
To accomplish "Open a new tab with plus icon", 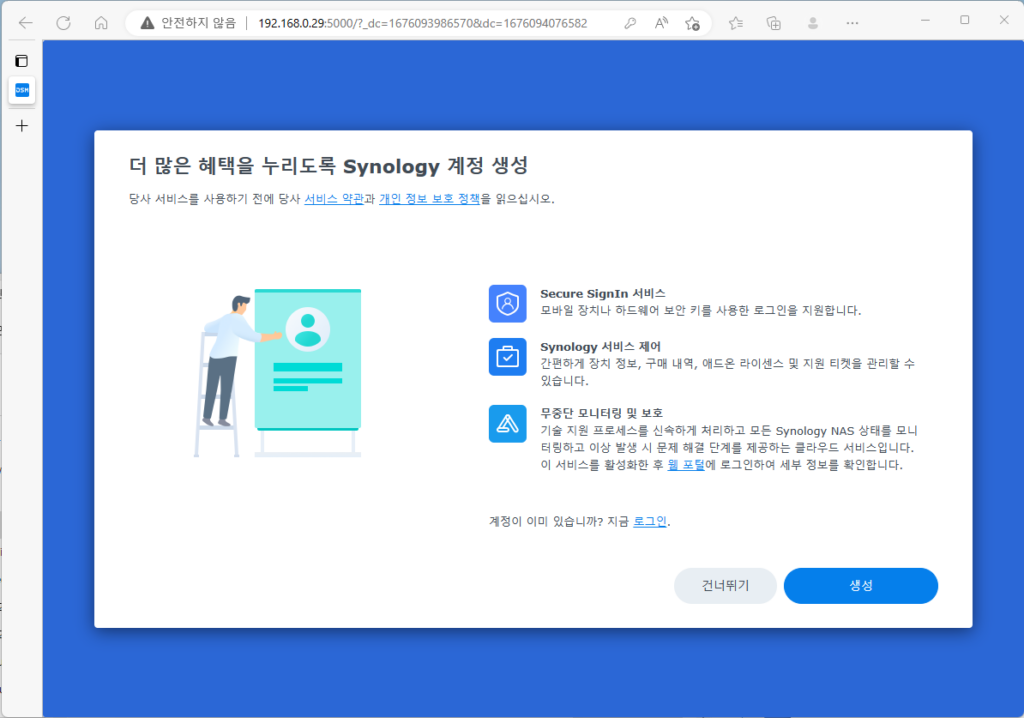I will pos(22,125).
